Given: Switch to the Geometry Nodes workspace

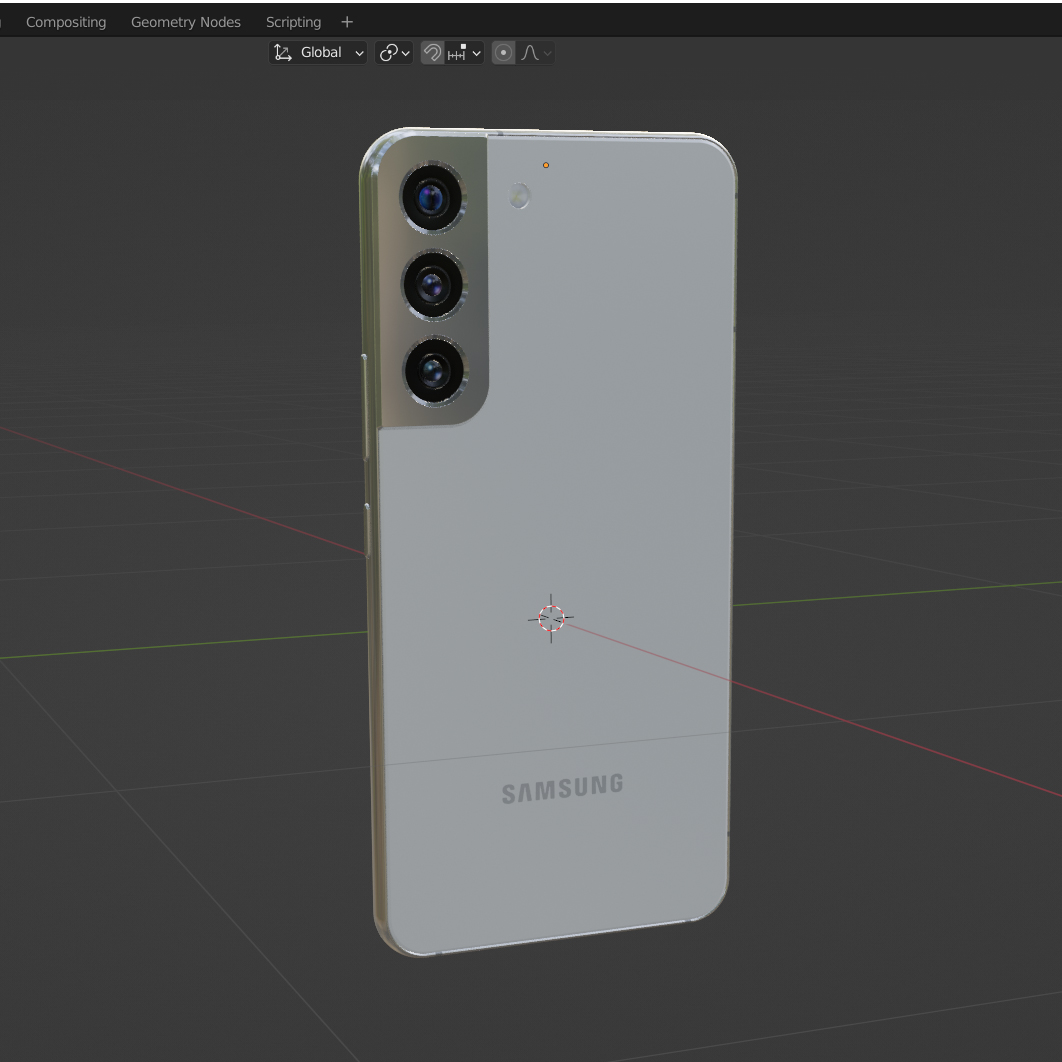Looking at the screenshot, I should click(x=186, y=22).
